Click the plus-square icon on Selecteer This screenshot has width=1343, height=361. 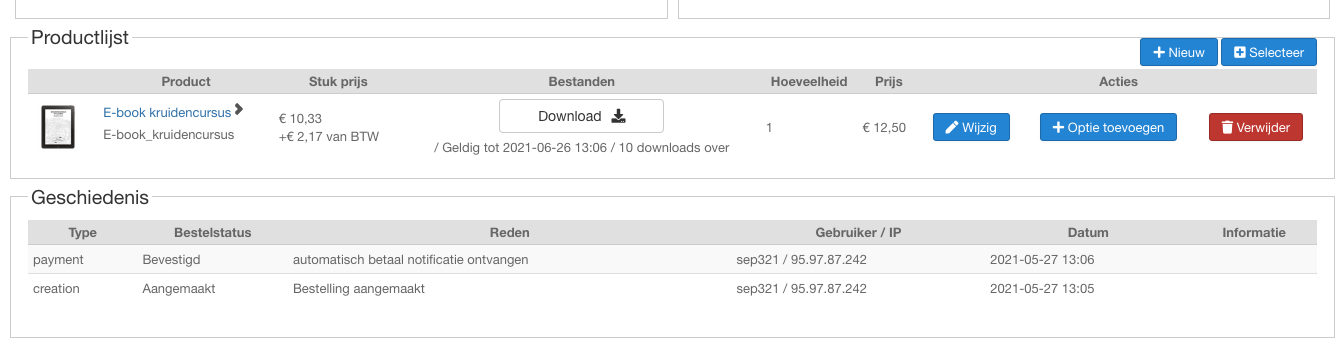click(x=1240, y=52)
